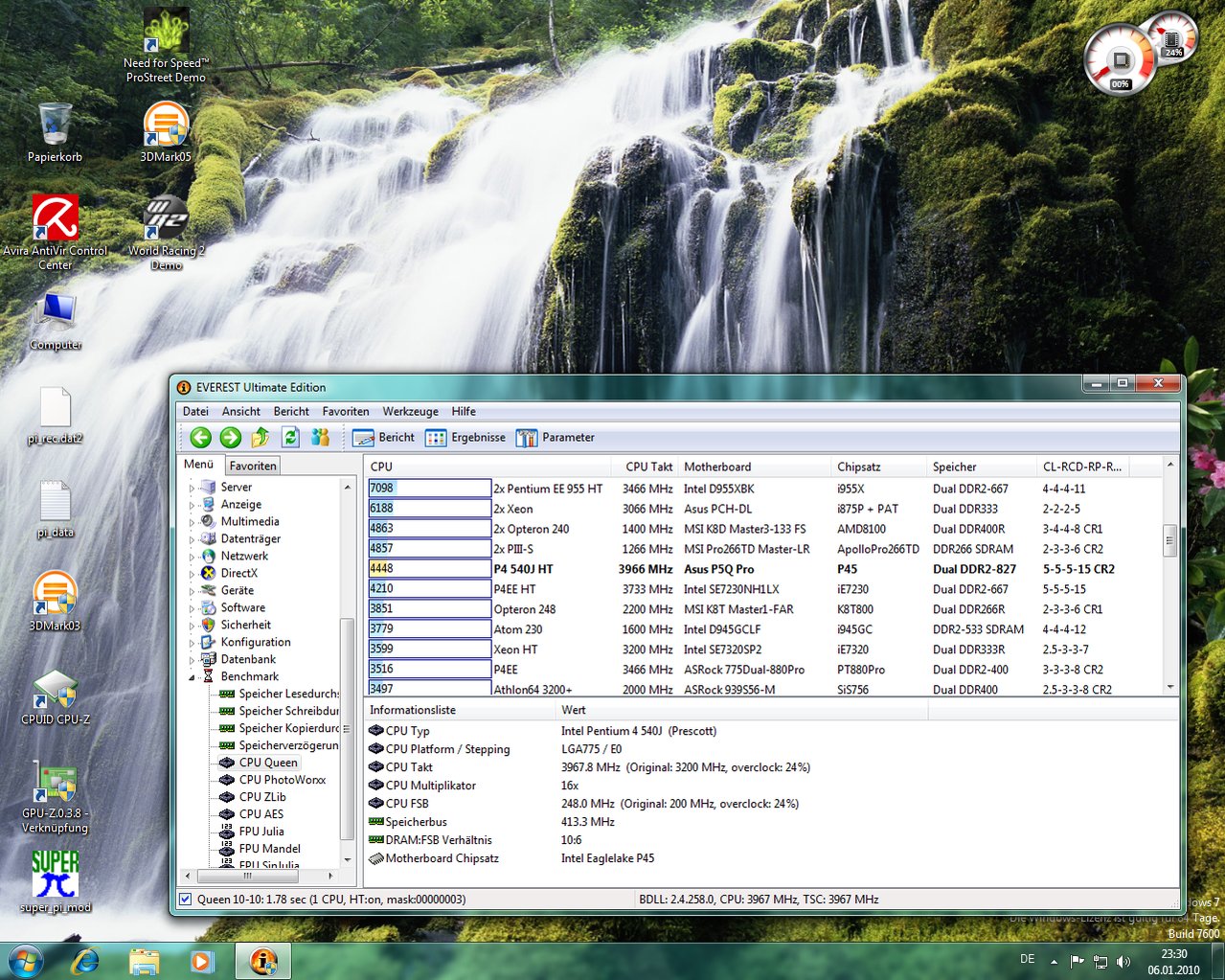Viewport: 1225px width, 980px height.
Task: Open the Parameter toolbar item
Action: [556, 438]
